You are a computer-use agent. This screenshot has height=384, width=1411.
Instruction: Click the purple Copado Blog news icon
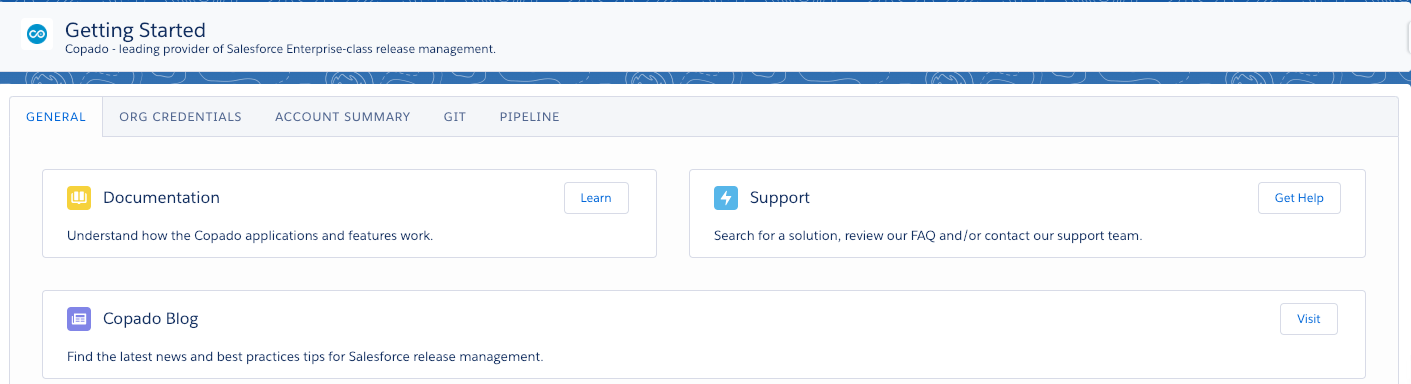click(x=79, y=319)
